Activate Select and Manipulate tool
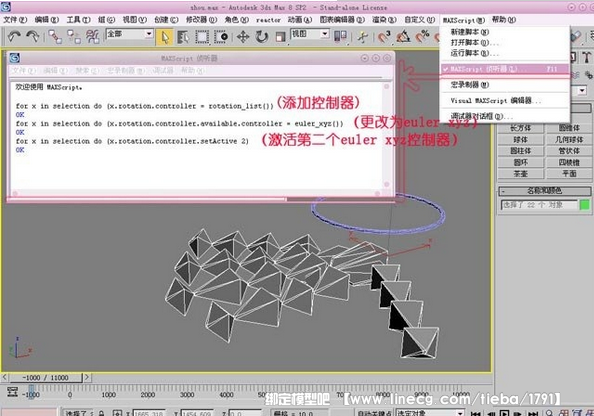 pyautogui.click(x=362, y=37)
